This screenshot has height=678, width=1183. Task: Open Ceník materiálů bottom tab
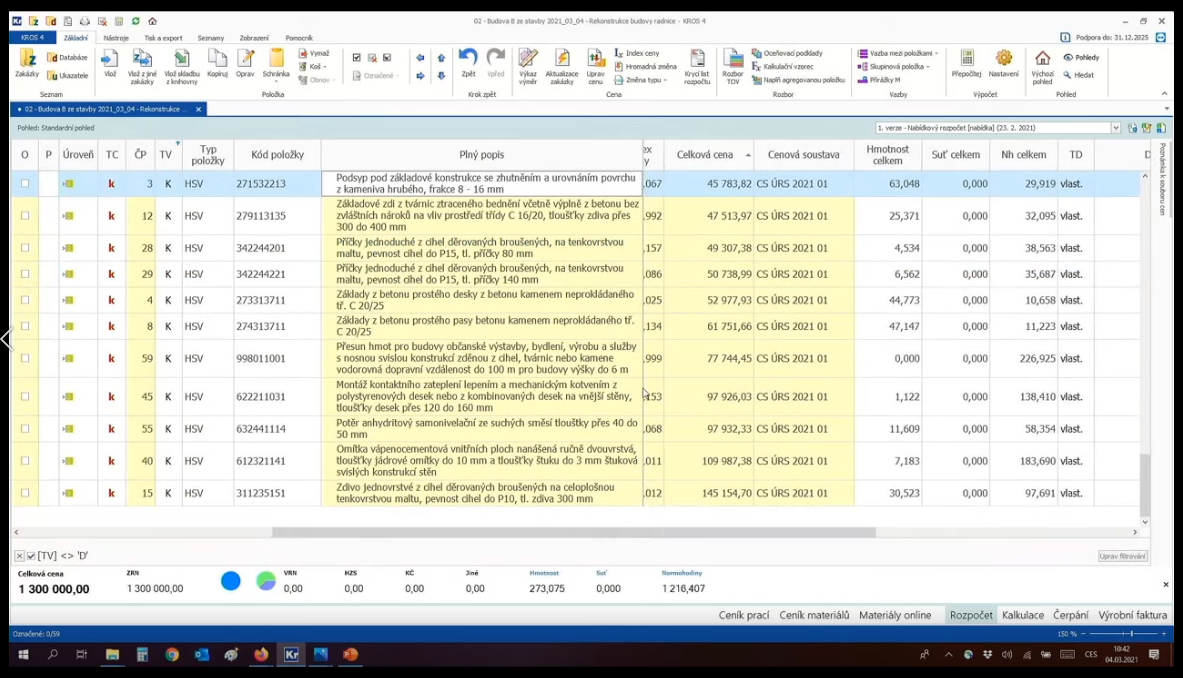click(x=814, y=615)
